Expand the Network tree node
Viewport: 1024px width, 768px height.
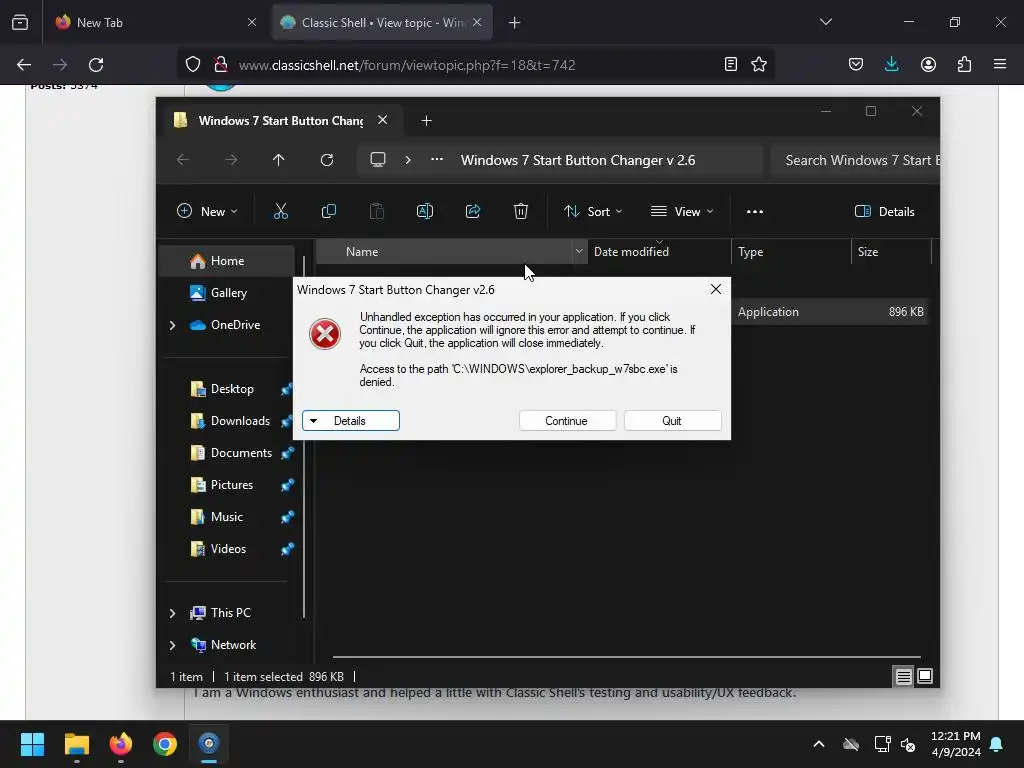(x=172, y=645)
